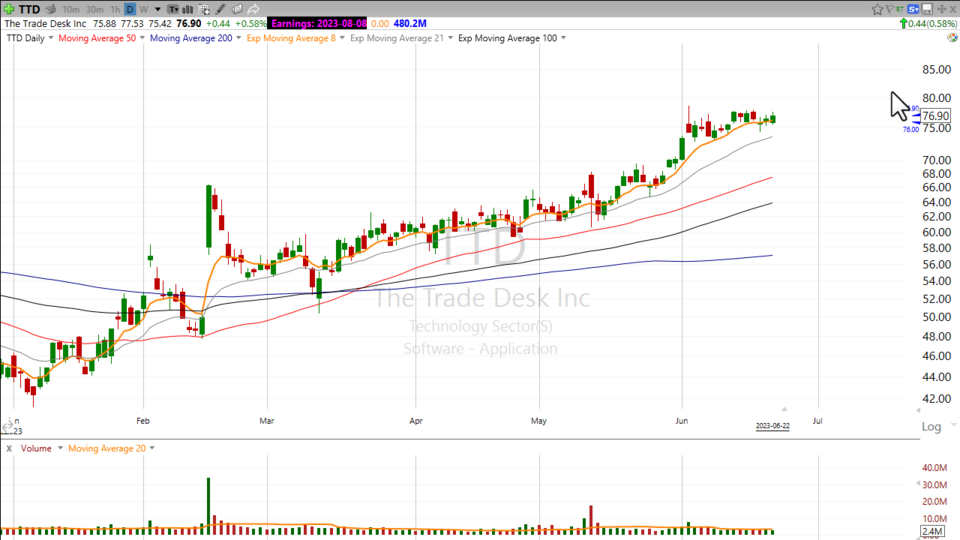Image resolution: width=960 pixels, height=540 pixels.
Task: Close the Volume pane with X
Action: point(9,449)
